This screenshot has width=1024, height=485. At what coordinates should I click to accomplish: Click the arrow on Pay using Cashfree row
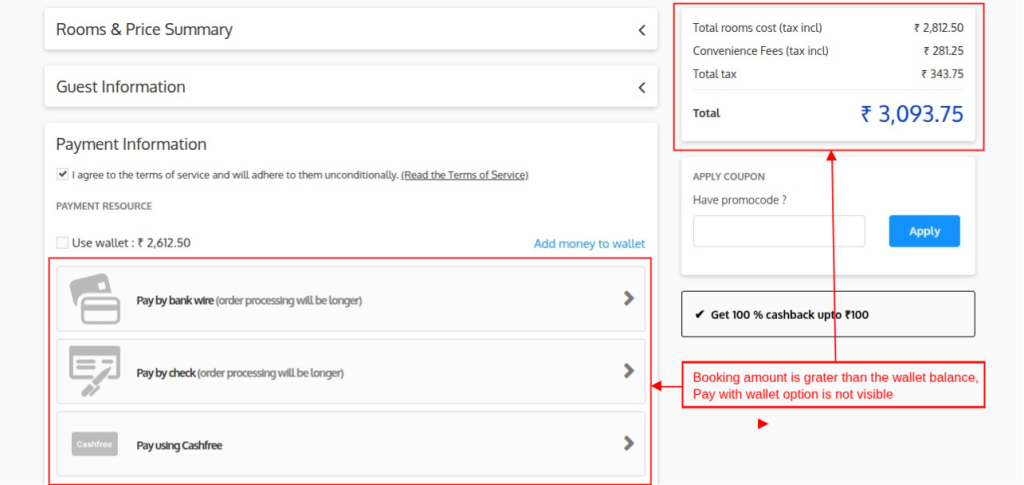click(628, 443)
